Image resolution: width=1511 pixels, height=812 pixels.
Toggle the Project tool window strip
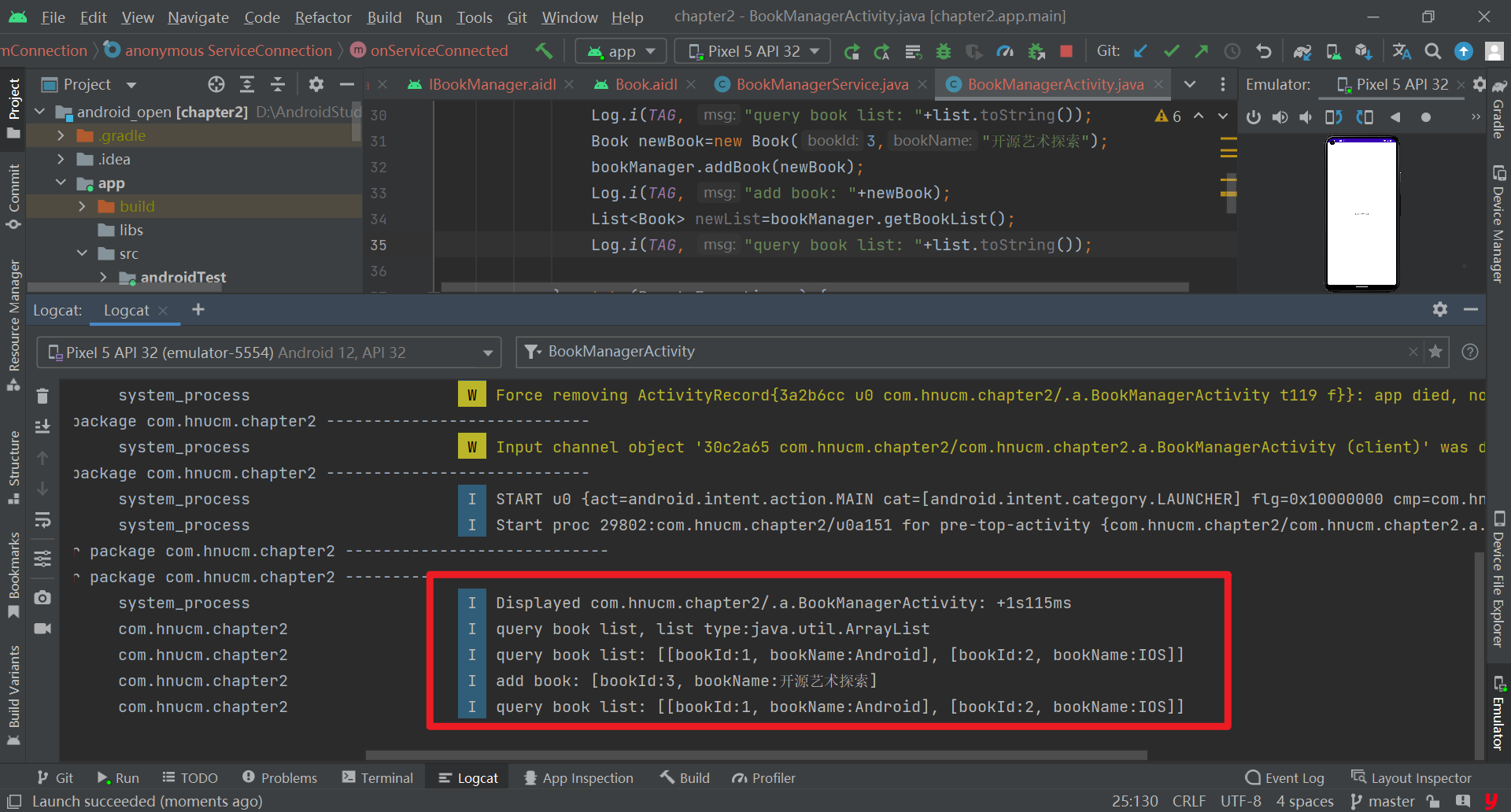pyautogui.click(x=13, y=108)
